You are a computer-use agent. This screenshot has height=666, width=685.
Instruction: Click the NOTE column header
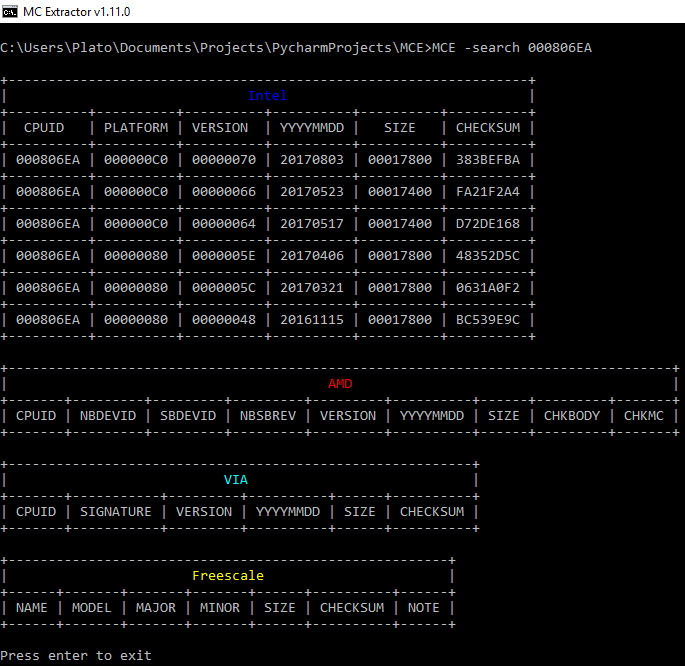(424, 608)
